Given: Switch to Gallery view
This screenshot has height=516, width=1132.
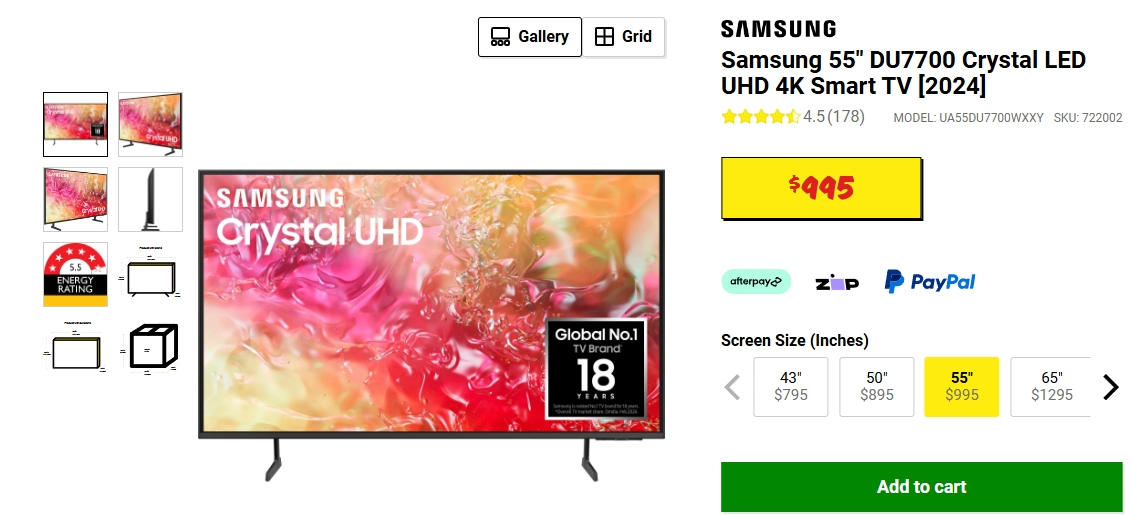Looking at the screenshot, I should click(x=529, y=37).
